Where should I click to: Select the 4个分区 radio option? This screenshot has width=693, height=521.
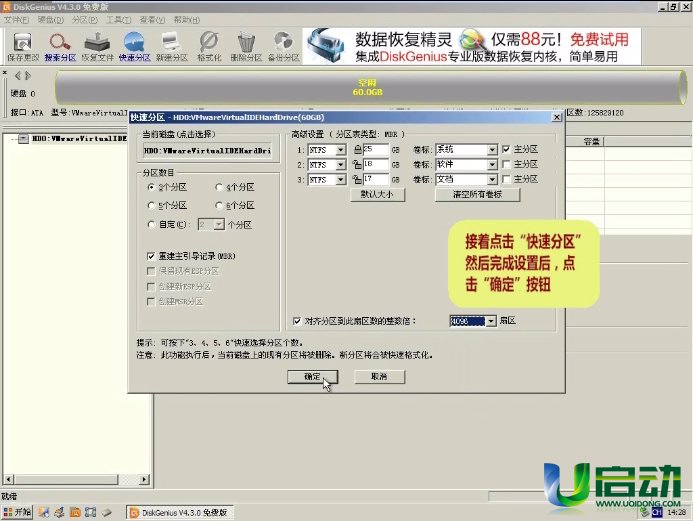[x=219, y=187]
